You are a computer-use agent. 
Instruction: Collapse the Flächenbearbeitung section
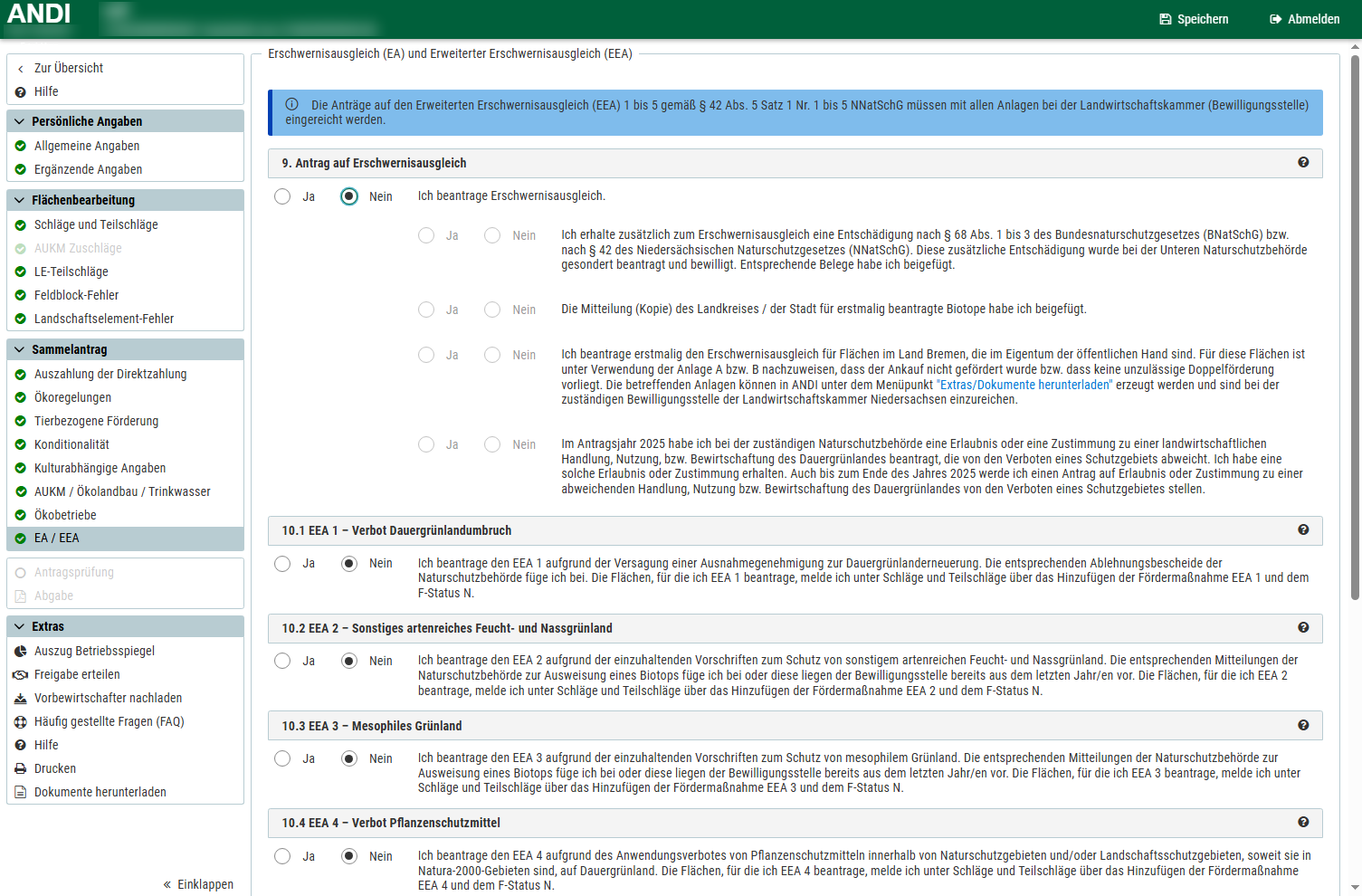[20, 200]
